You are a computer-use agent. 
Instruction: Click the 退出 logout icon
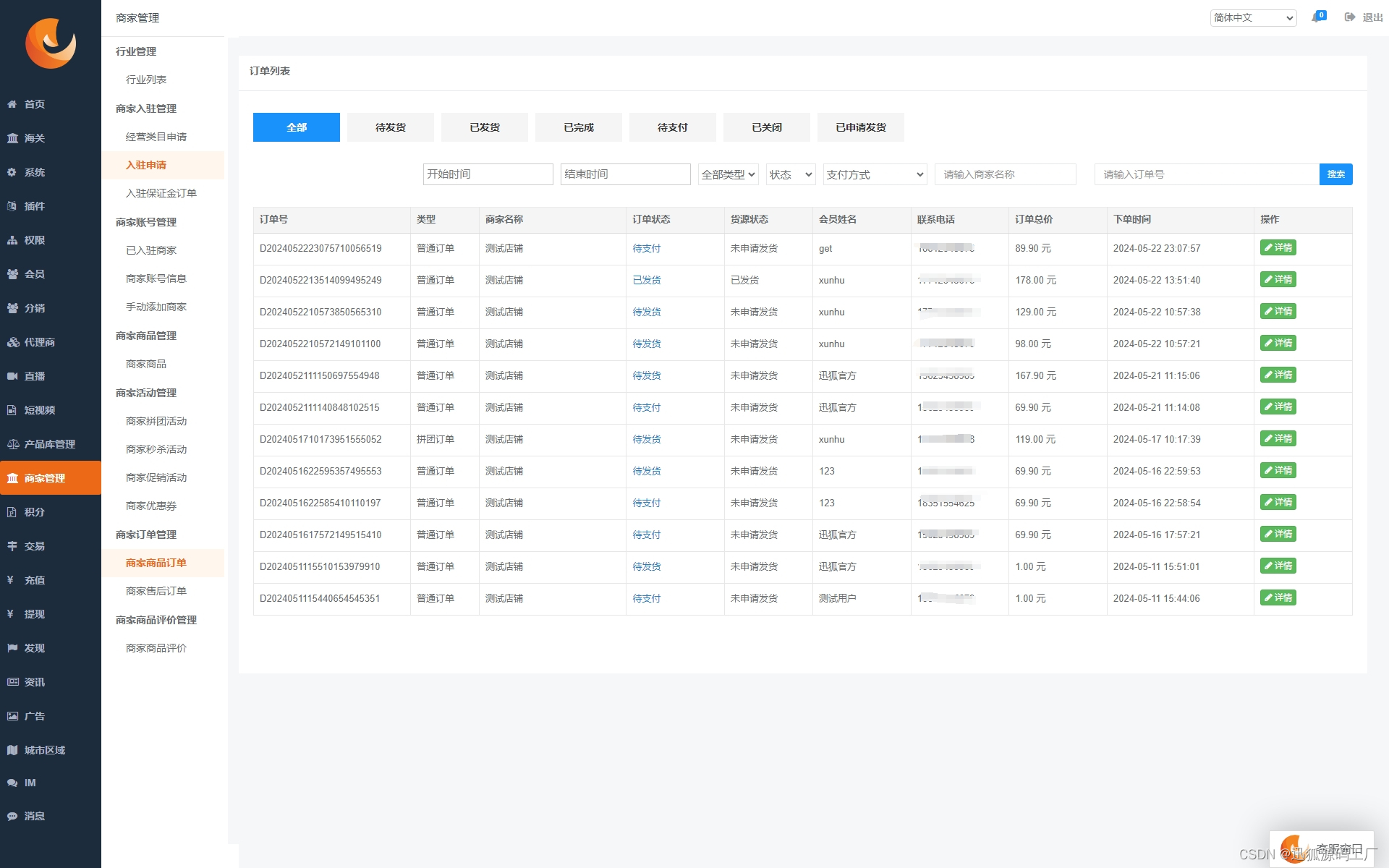click(x=1350, y=17)
